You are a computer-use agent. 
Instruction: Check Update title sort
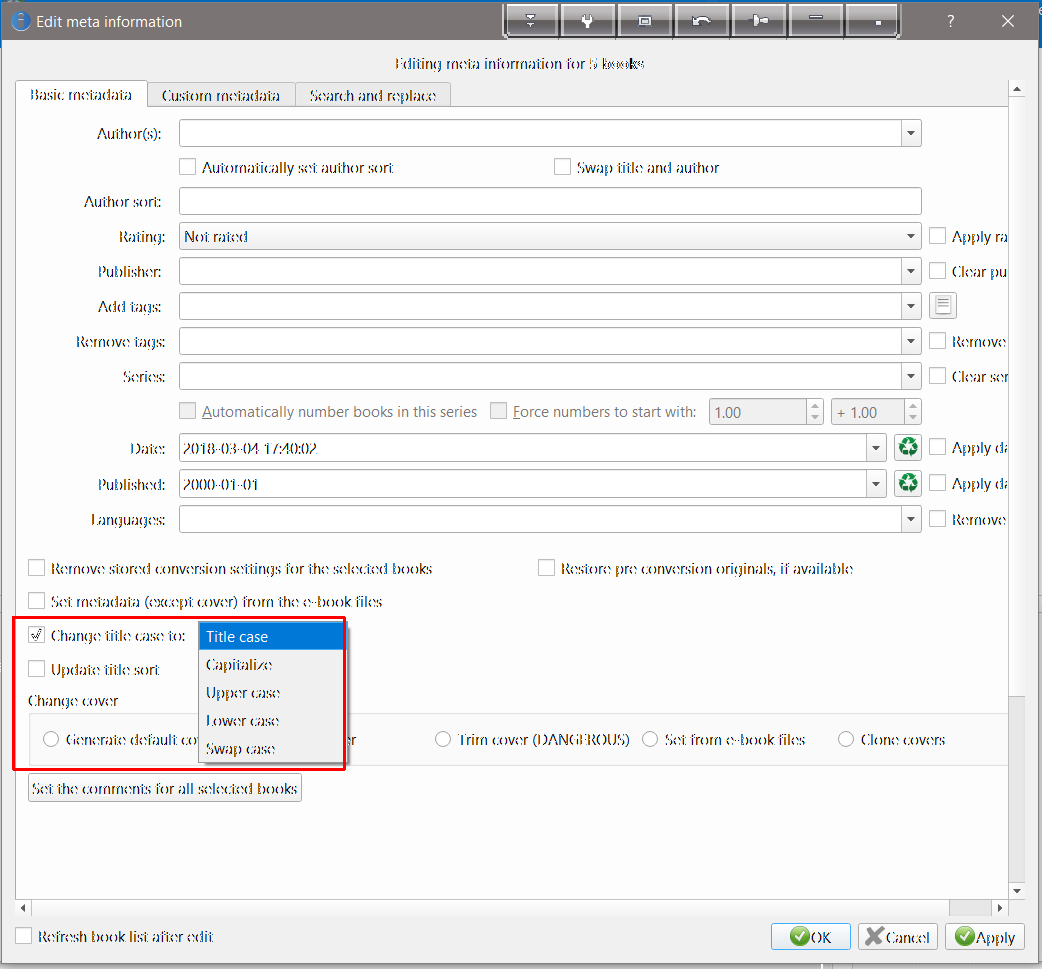point(37,669)
